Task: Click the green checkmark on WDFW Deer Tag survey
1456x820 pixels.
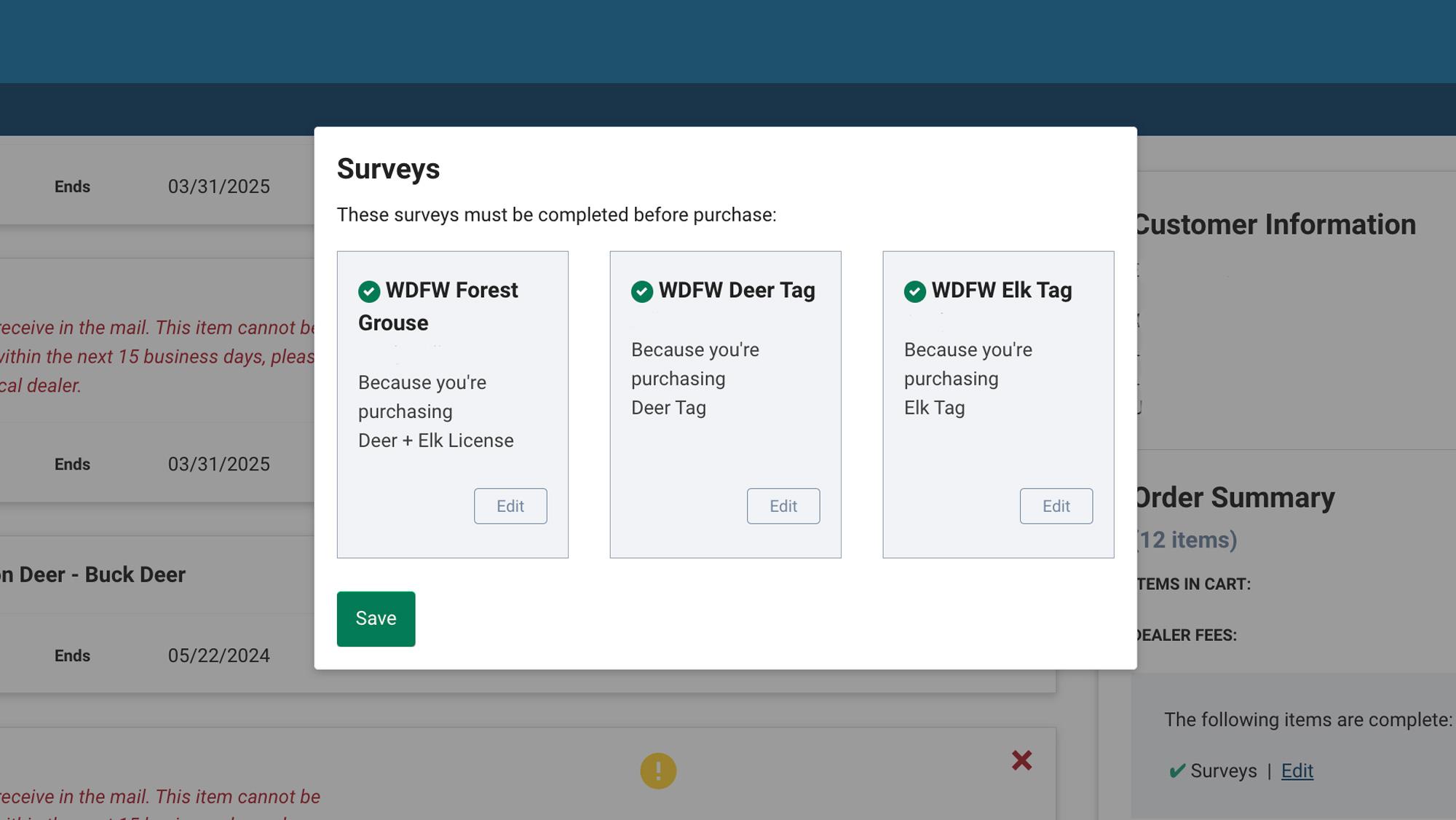Action: click(641, 291)
